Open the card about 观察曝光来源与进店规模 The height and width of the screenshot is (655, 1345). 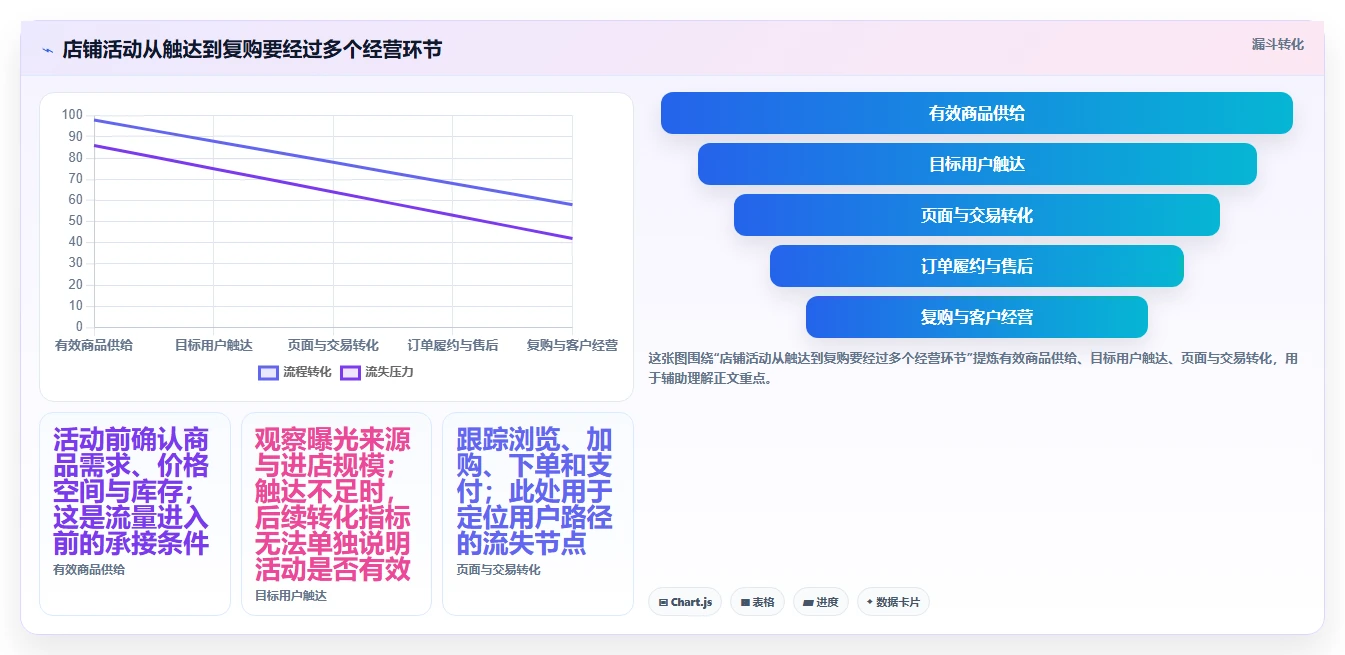click(x=337, y=514)
